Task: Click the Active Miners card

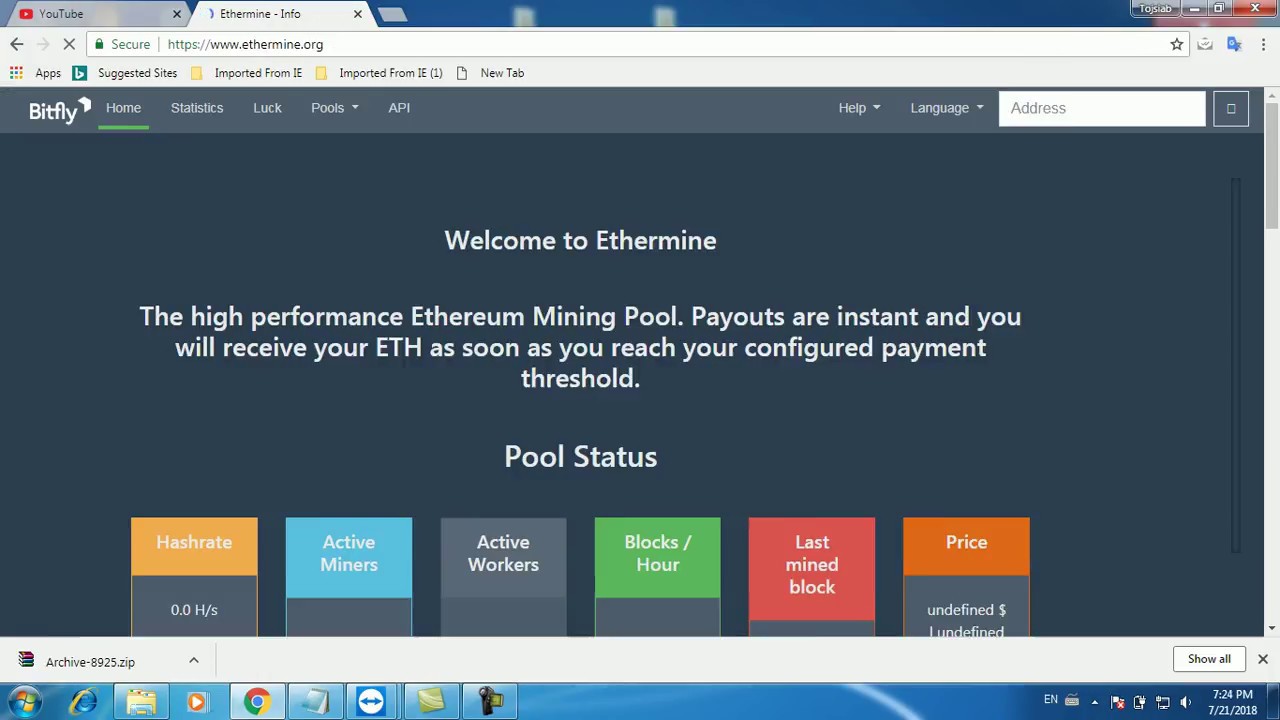Action: click(348, 576)
